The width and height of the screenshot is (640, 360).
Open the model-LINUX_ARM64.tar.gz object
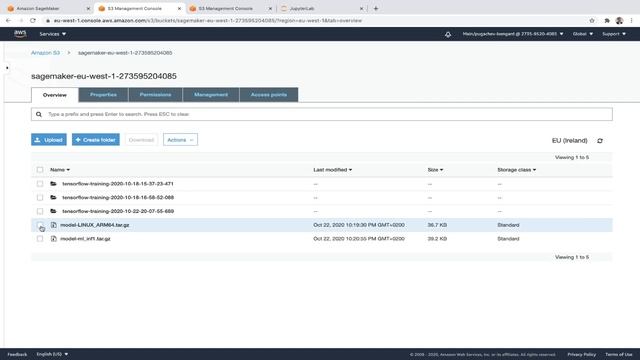[95, 225]
